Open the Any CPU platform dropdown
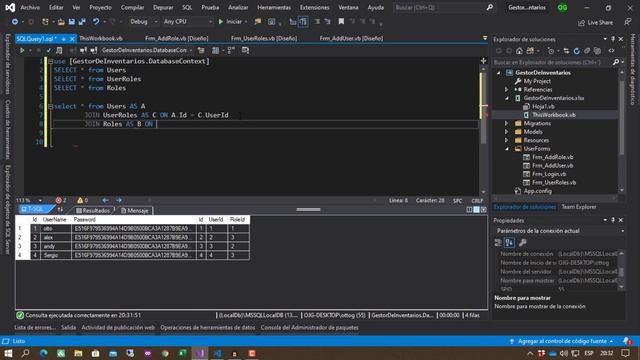Image resolution: width=640 pixels, height=360 pixels. [188, 22]
